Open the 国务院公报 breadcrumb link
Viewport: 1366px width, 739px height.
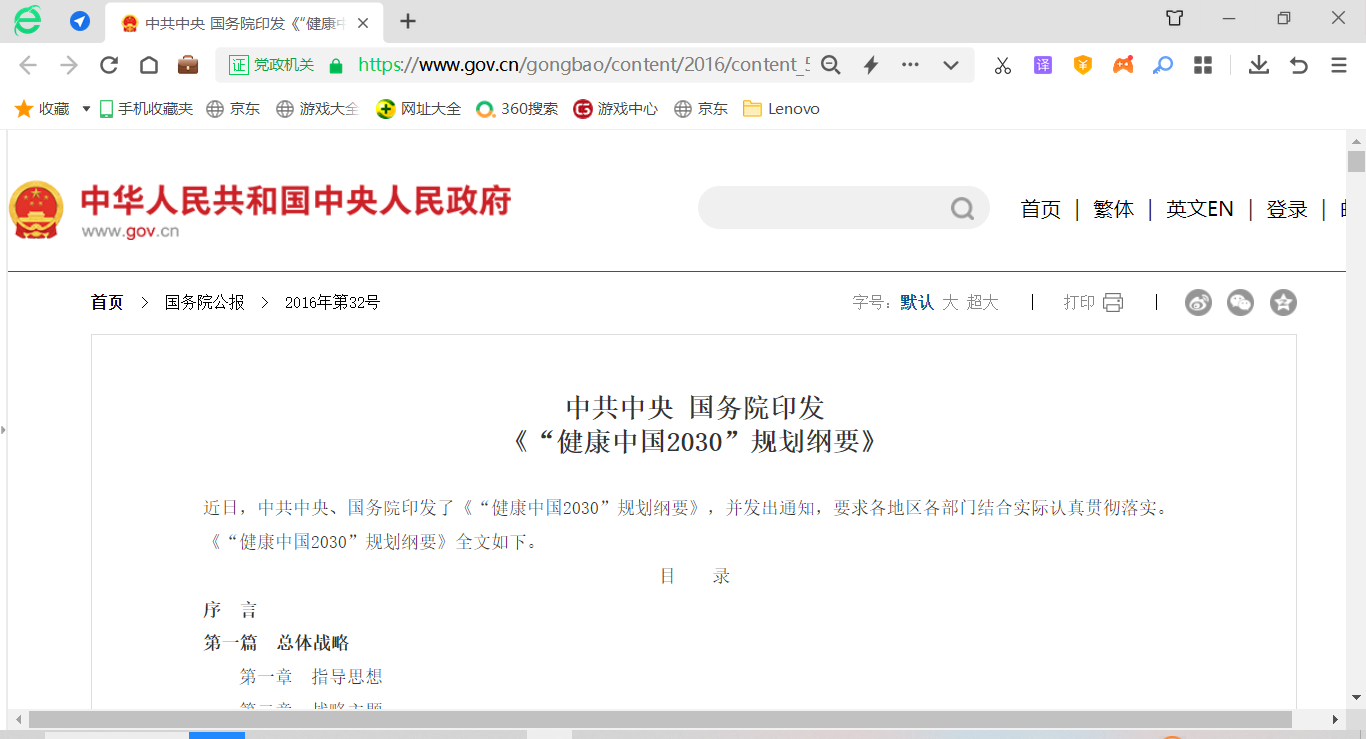point(204,302)
